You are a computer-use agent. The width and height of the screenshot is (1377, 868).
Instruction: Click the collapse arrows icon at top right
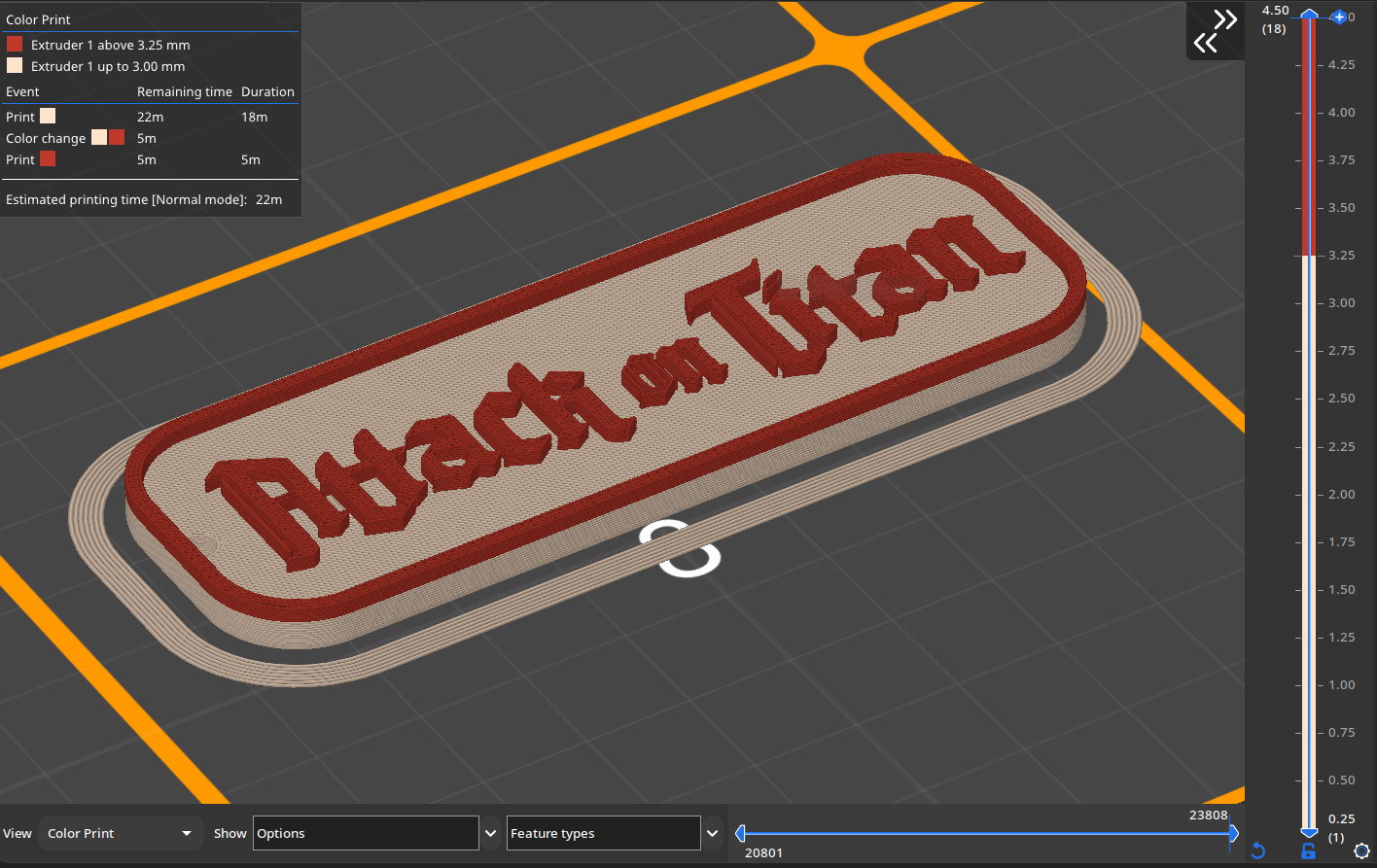coord(1216,31)
